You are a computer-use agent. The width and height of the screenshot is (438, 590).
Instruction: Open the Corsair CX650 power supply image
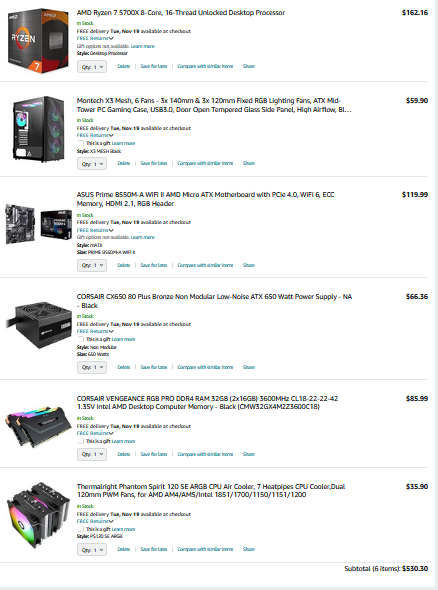(39, 324)
